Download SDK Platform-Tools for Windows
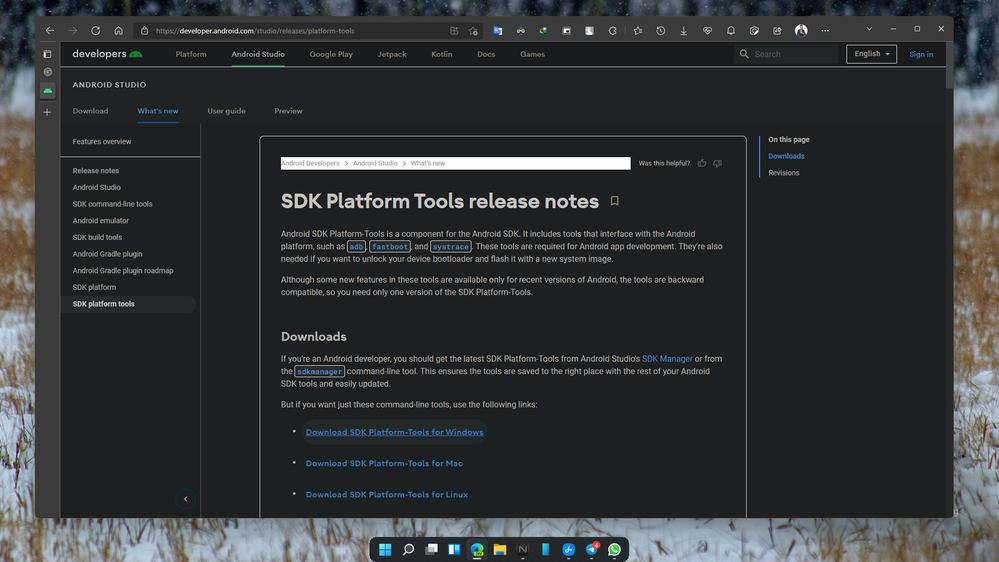The height and width of the screenshot is (562, 999). coord(394,432)
